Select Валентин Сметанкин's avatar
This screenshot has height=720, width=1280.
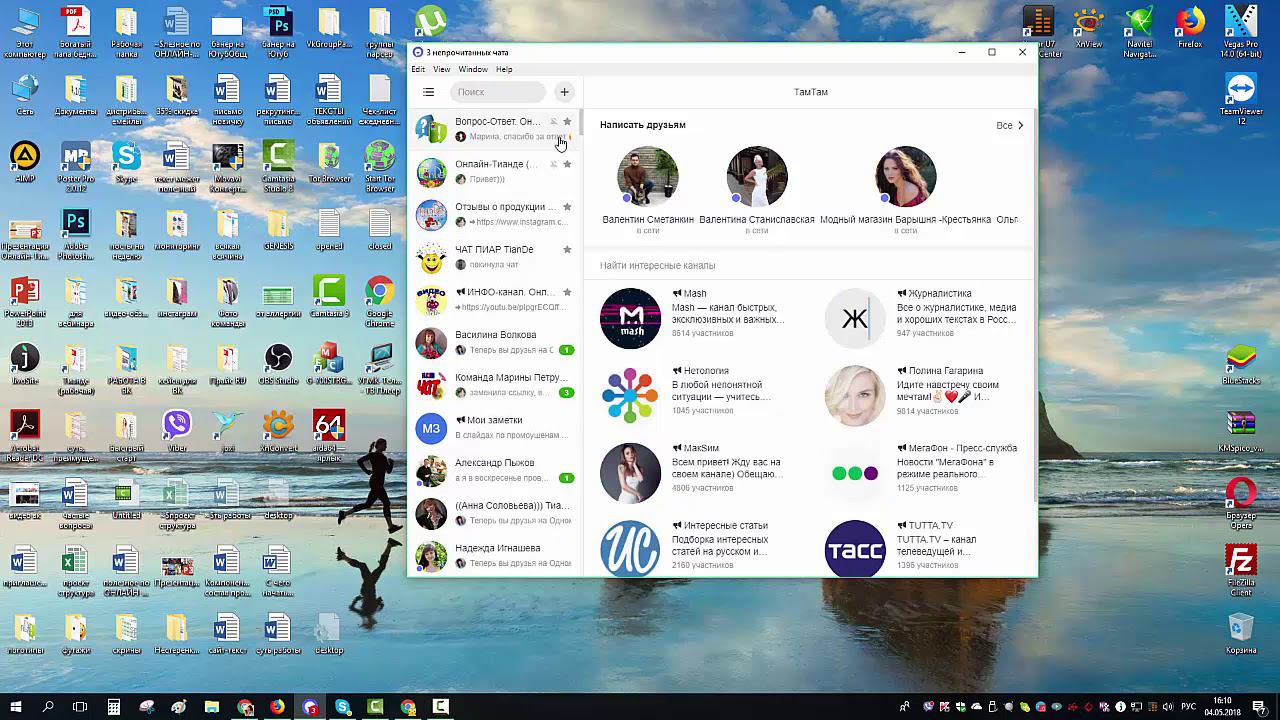(648, 177)
